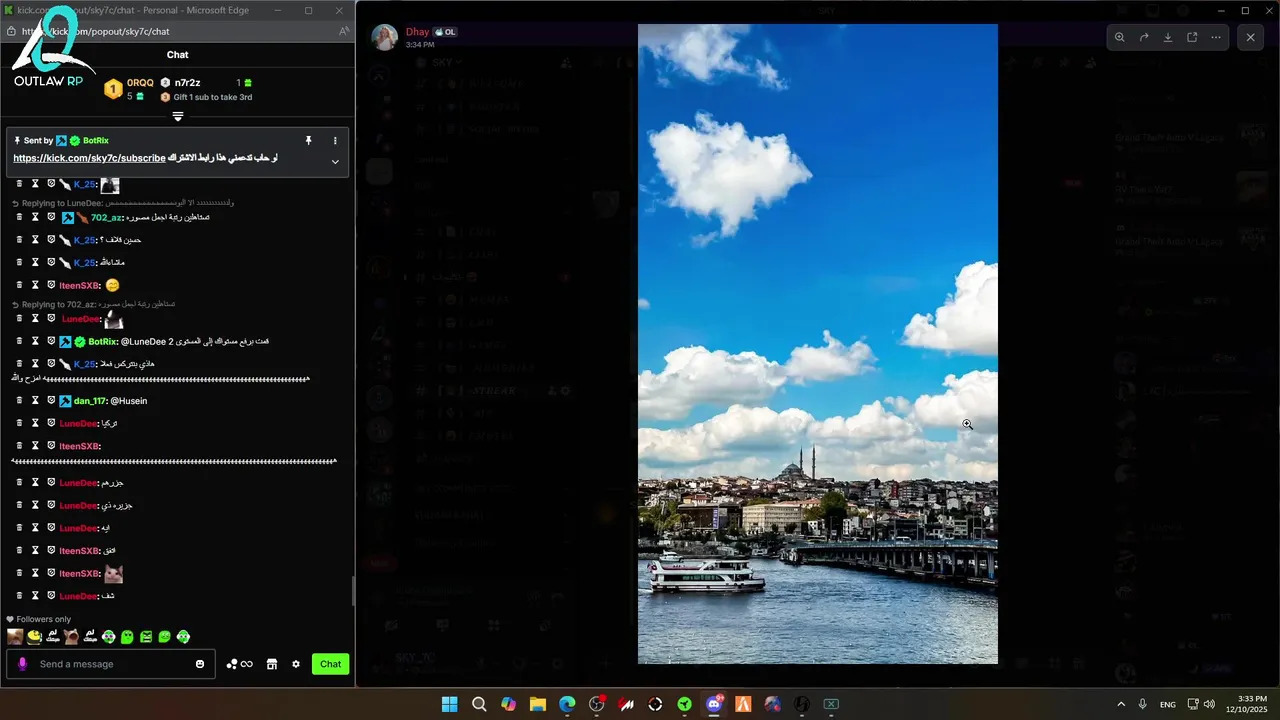Open the kick.com/sky7c/subscribe link

(89, 158)
